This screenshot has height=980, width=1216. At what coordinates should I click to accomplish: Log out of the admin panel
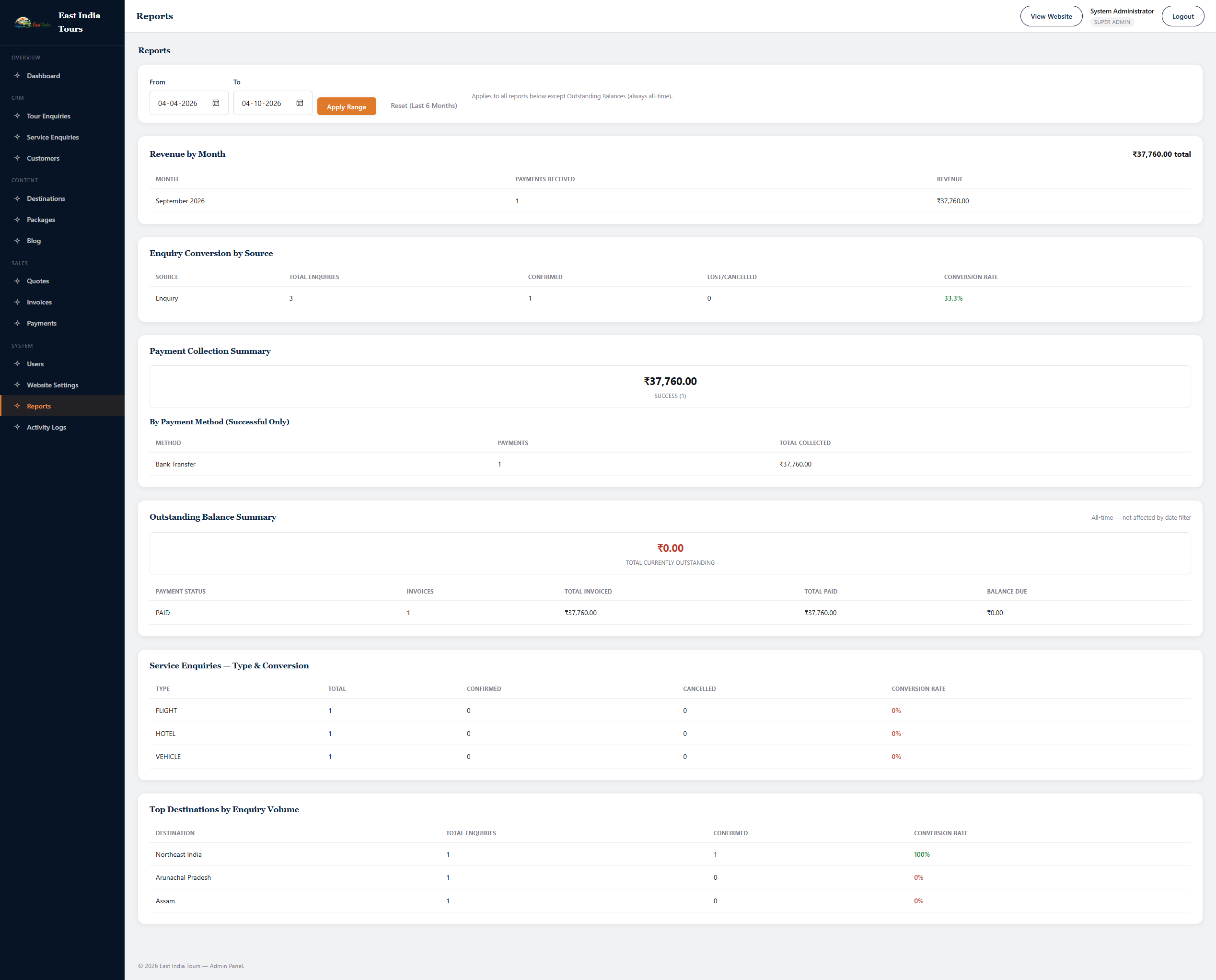pyautogui.click(x=1183, y=16)
